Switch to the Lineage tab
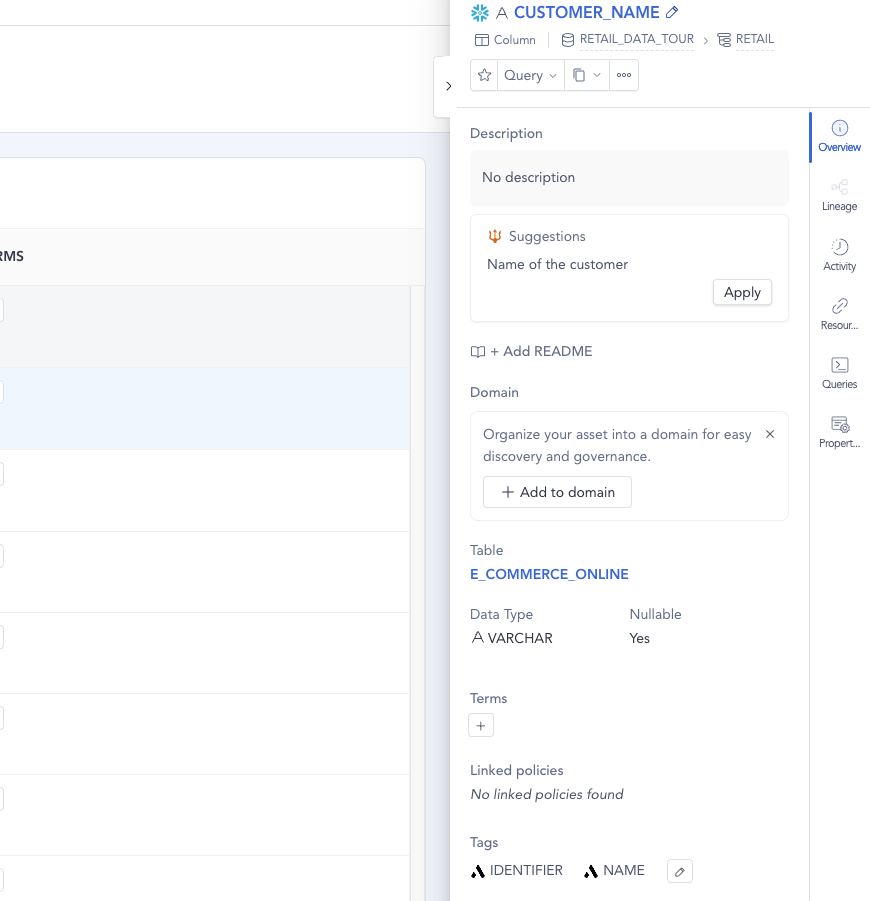Screen dimensions: 870x901 tap(839, 195)
